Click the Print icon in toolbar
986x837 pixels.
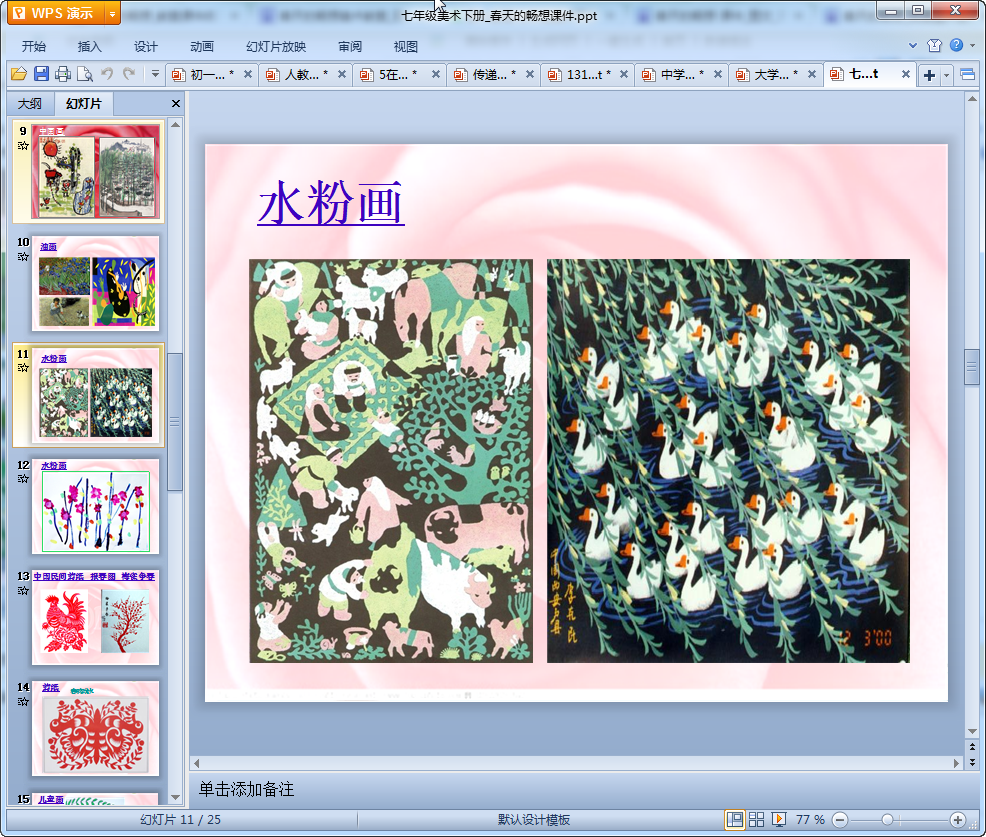(63, 74)
